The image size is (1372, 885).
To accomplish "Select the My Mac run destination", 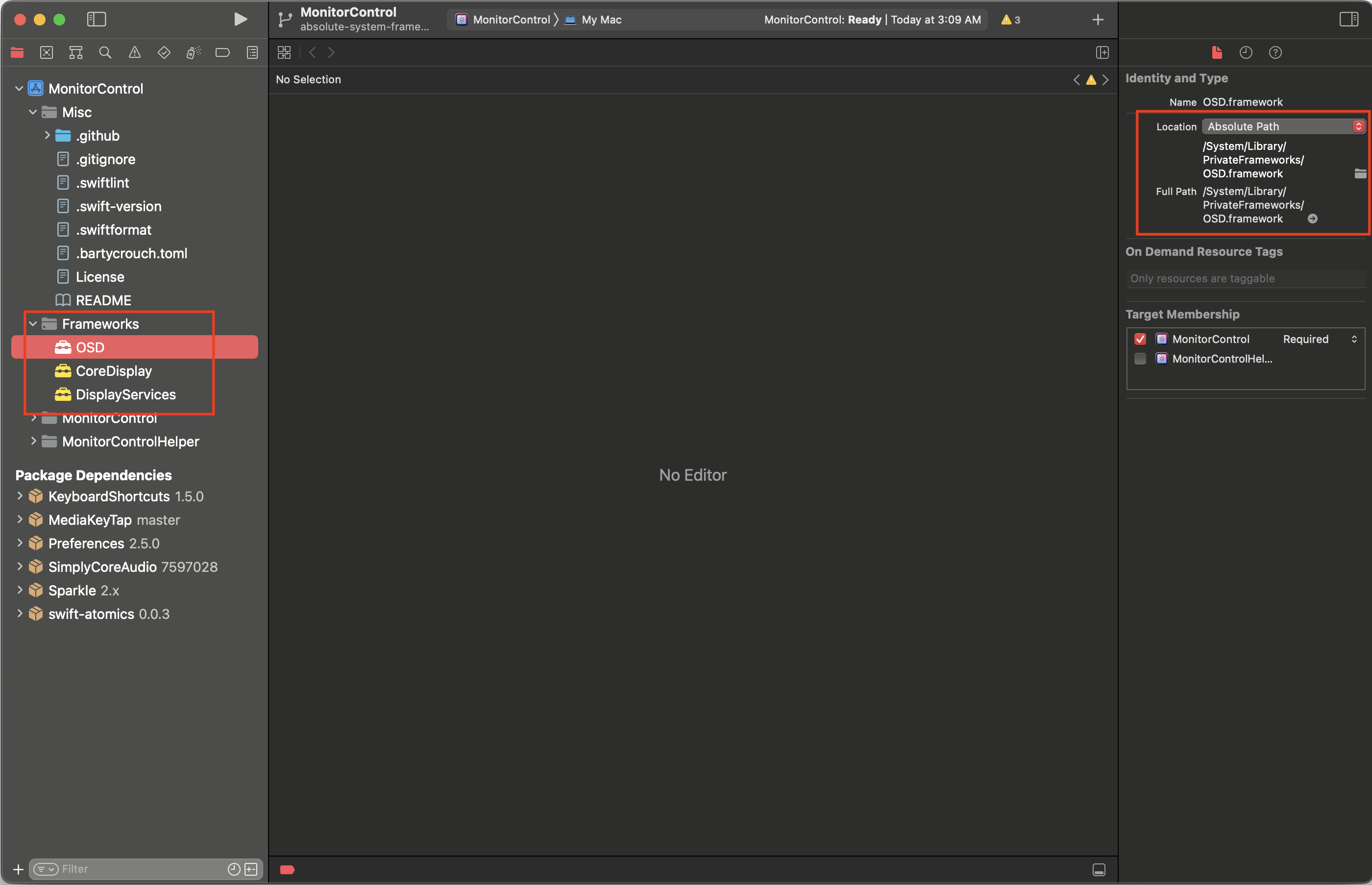I will [600, 20].
